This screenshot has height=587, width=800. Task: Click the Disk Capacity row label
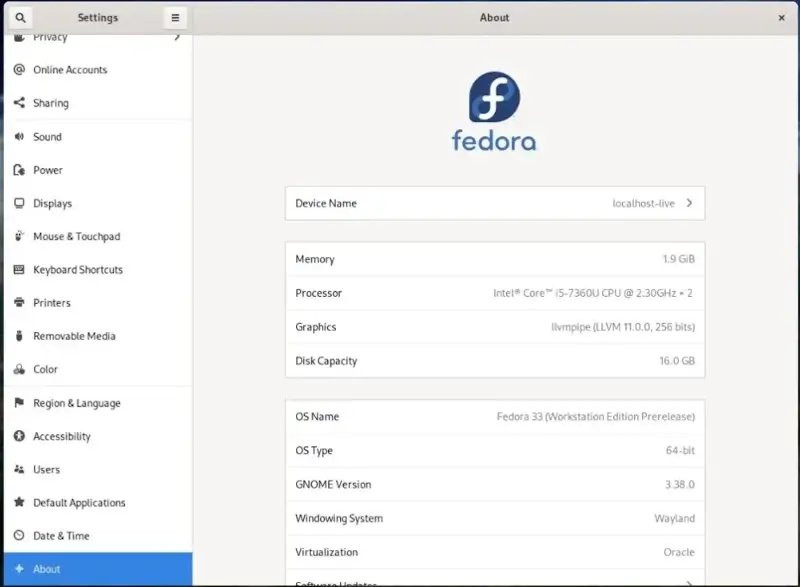[x=326, y=361]
